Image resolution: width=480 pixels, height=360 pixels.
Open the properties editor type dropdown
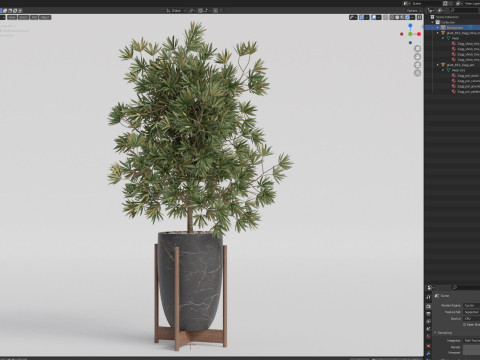tap(430, 287)
